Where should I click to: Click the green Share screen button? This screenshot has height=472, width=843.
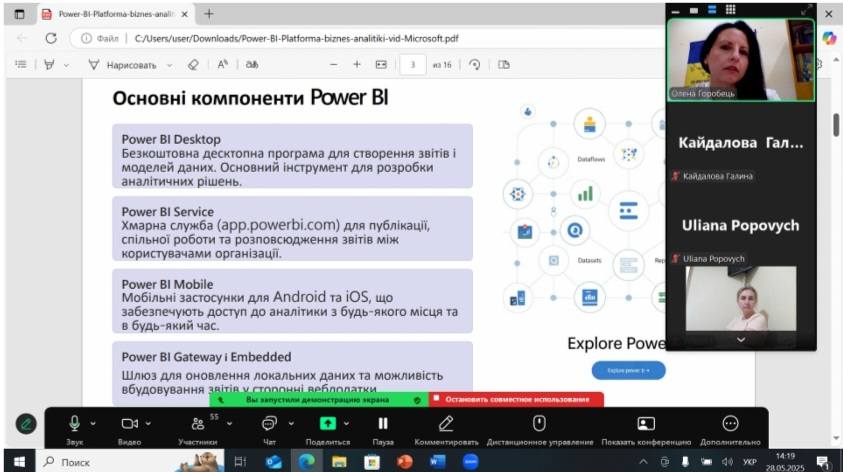tap(327, 423)
